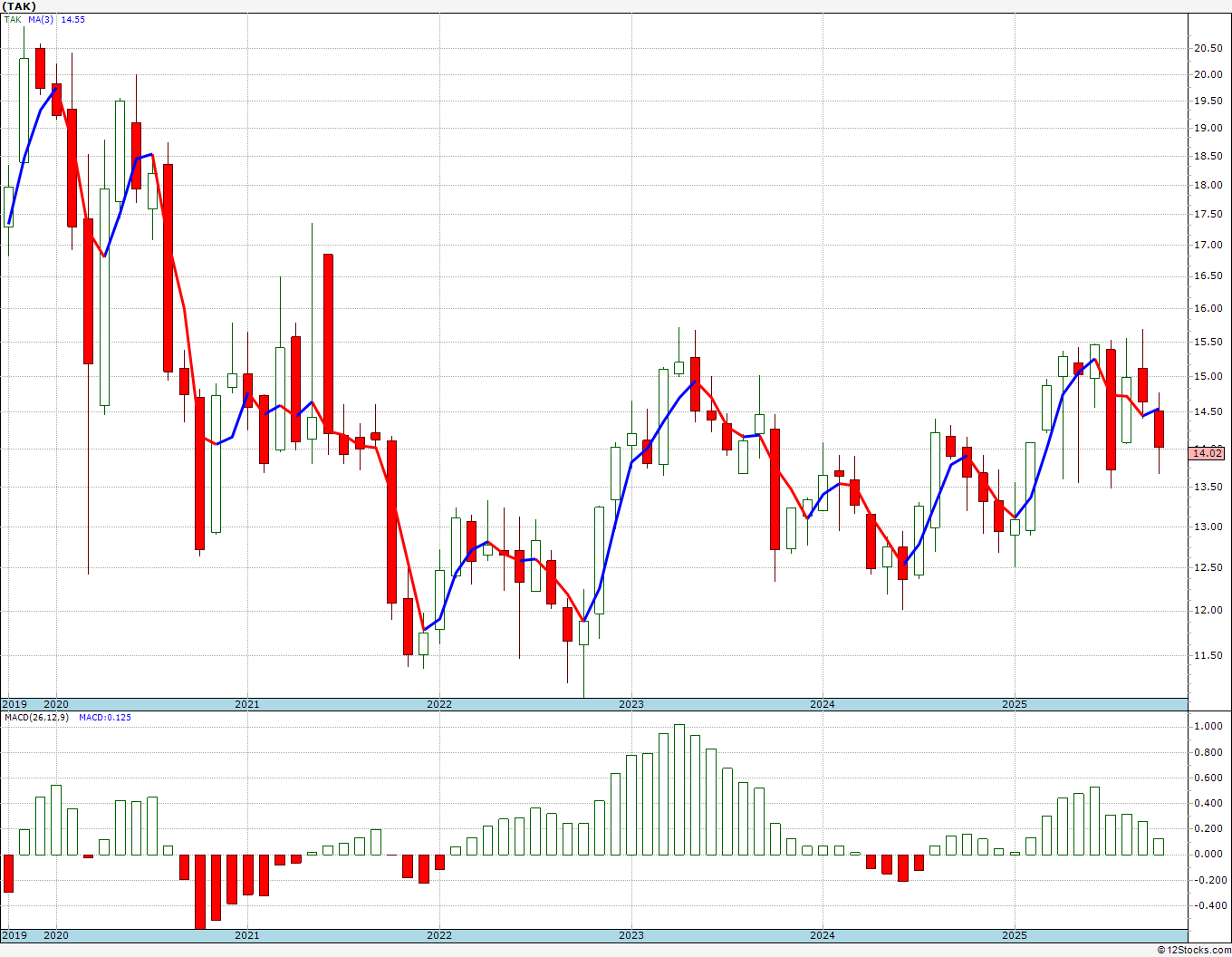Select the 0.400 MACD axis label
The width and height of the screenshot is (1232, 957).
coord(1207,803)
